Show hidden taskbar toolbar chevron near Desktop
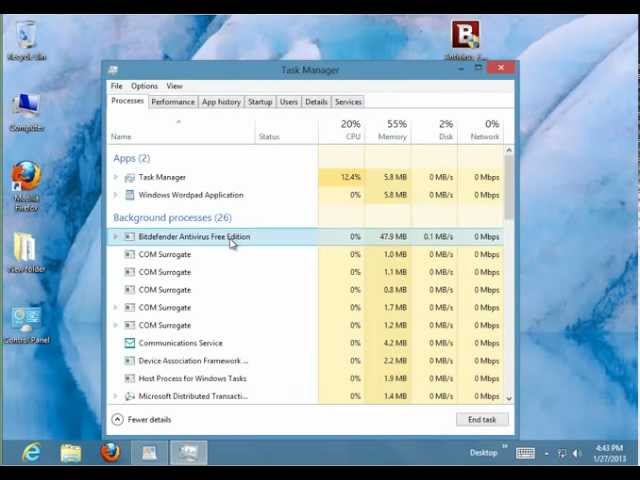 tap(505, 446)
